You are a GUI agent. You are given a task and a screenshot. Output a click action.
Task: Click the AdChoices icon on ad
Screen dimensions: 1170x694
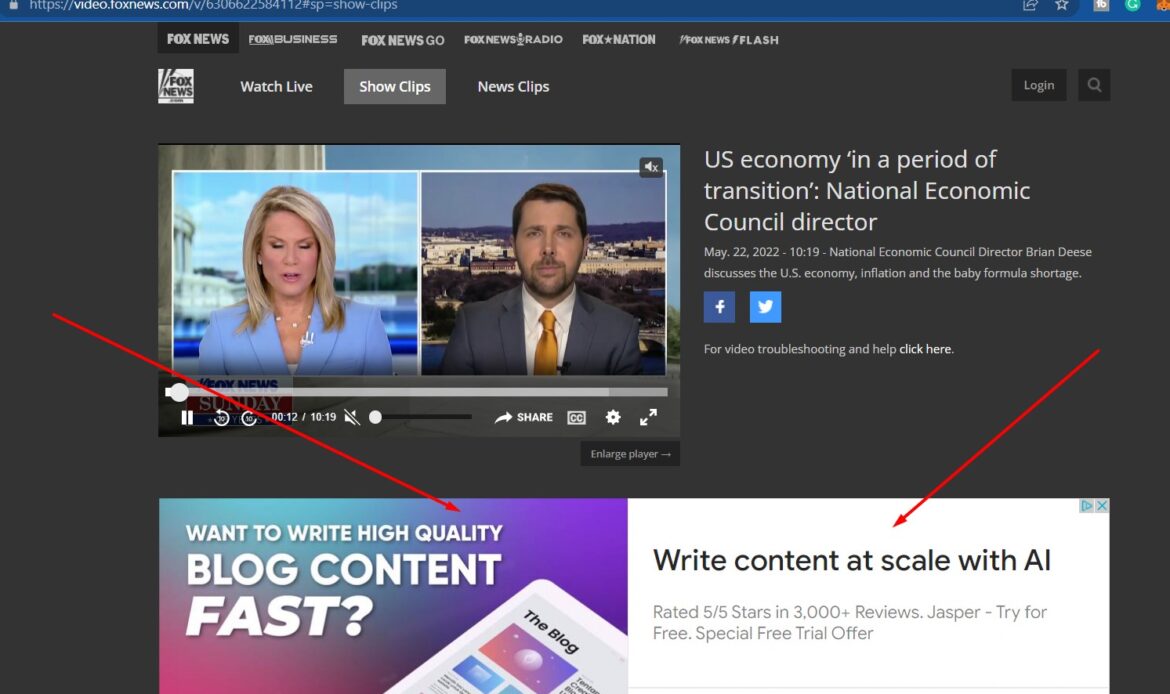click(1086, 506)
